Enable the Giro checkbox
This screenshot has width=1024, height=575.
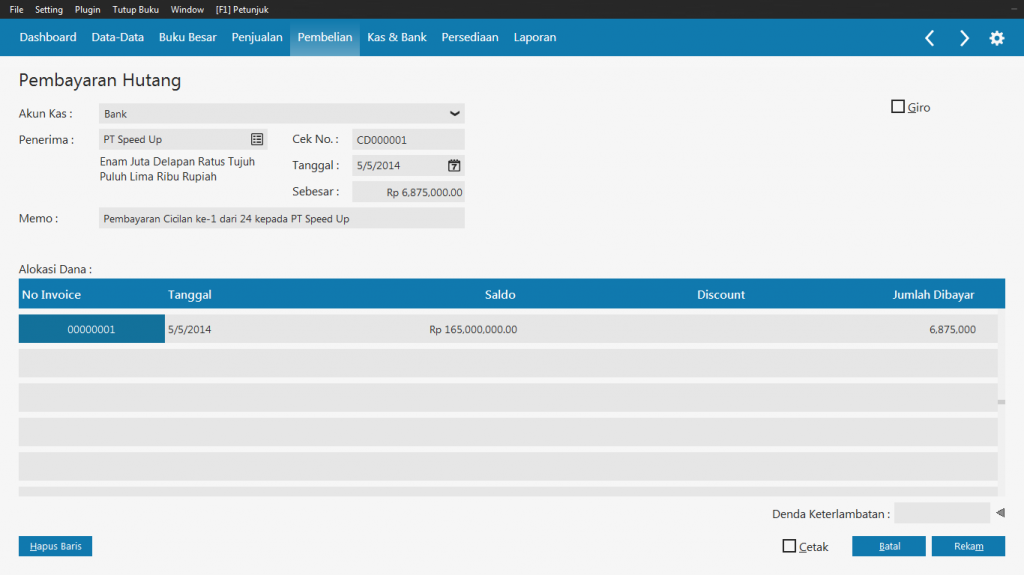point(898,107)
